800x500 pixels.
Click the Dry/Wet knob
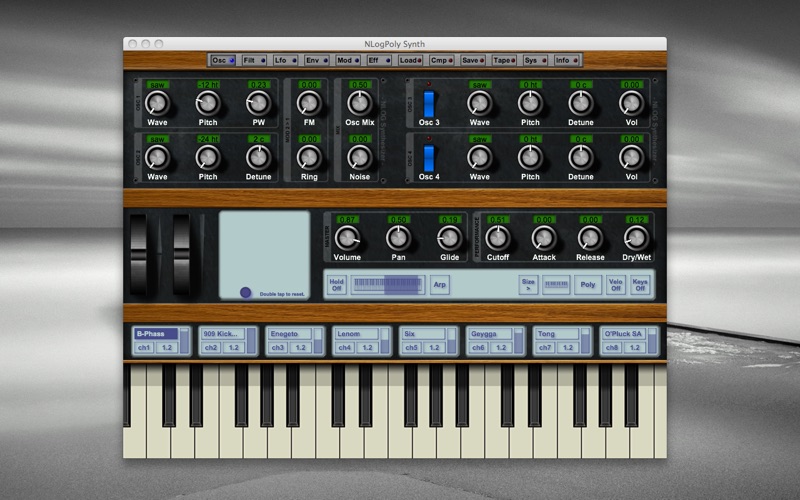tap(634, 238)
